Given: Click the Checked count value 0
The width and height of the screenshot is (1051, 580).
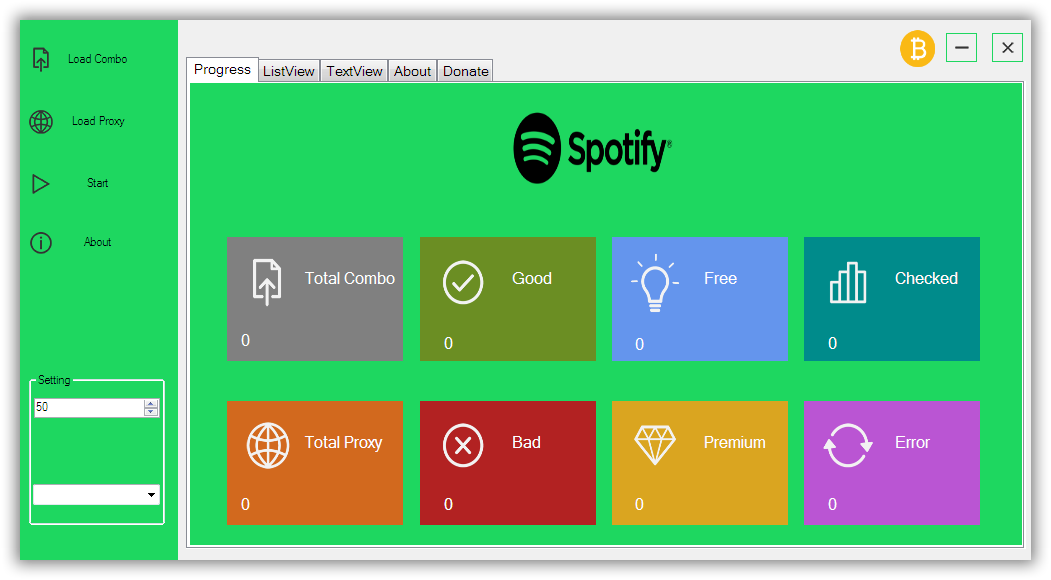Looking at the screenshot, I should tap(832, 343).
